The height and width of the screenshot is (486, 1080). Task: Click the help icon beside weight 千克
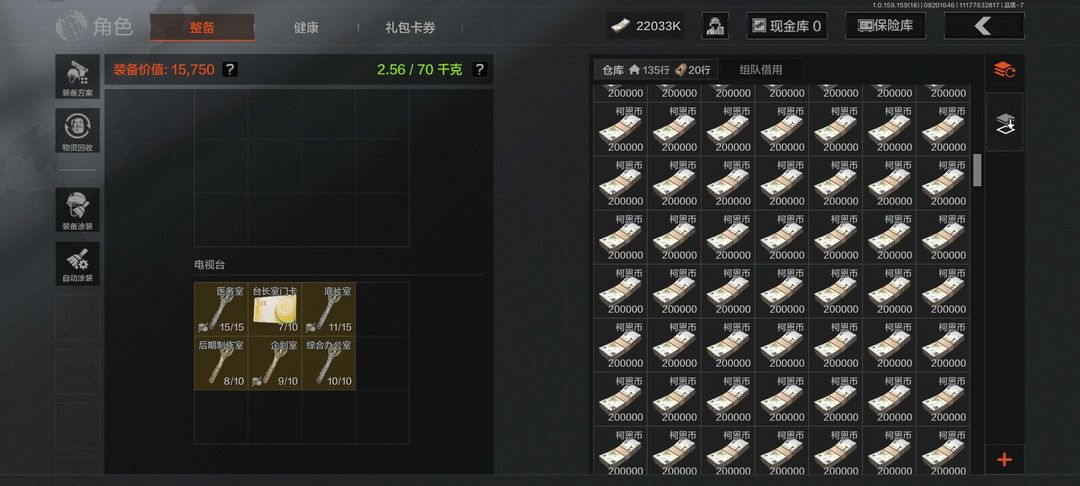(x=479, y=70)
